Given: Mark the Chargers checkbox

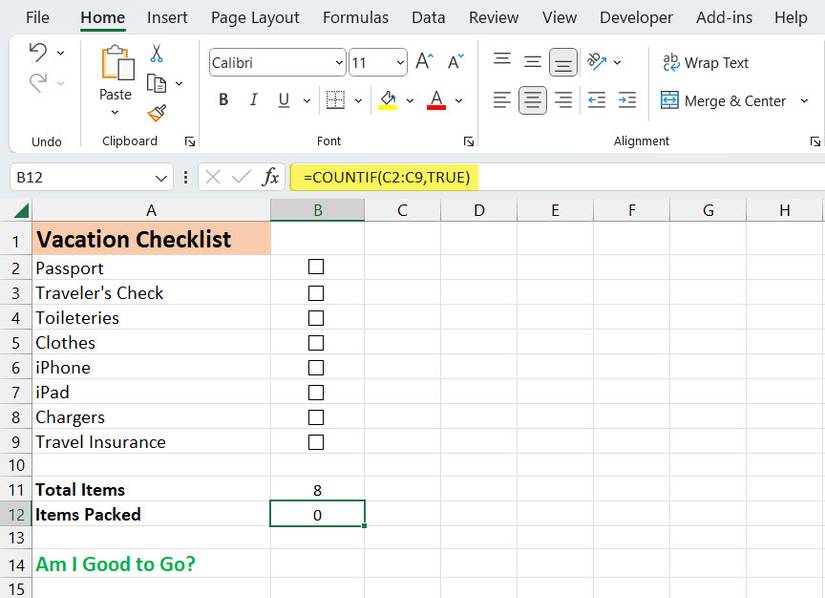Looking at the screenshot, I should [316, 417].
